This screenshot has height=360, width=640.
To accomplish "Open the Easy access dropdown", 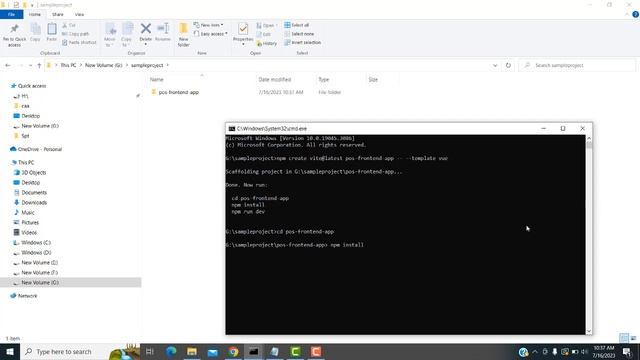I will point(211,34).
